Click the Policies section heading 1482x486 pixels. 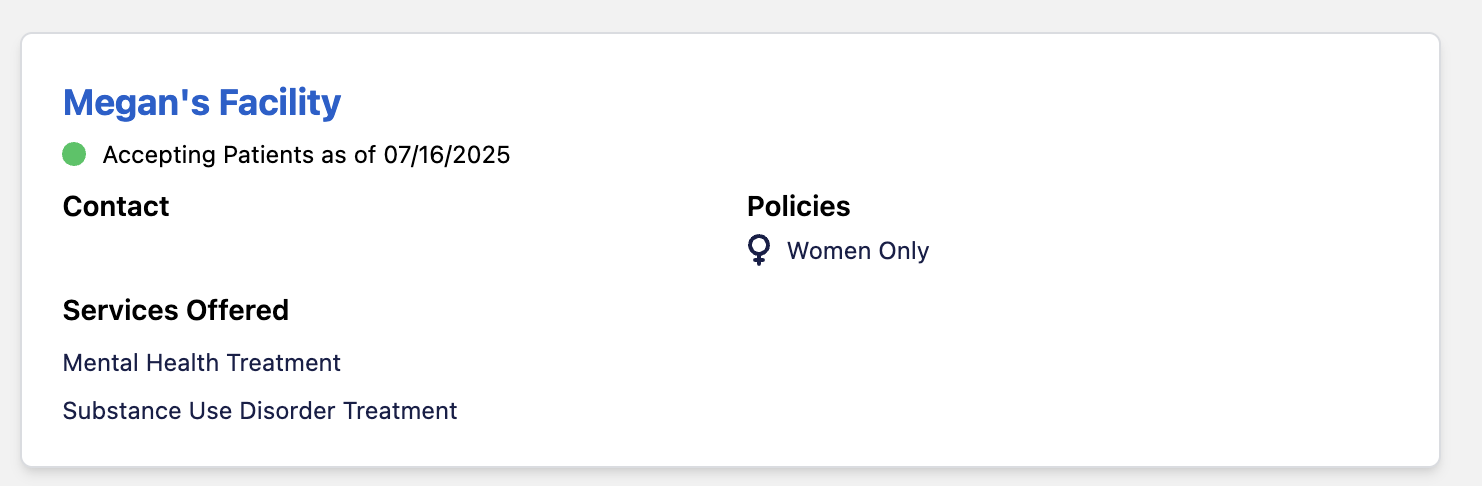pyautogui.click(x=798, y=207)
